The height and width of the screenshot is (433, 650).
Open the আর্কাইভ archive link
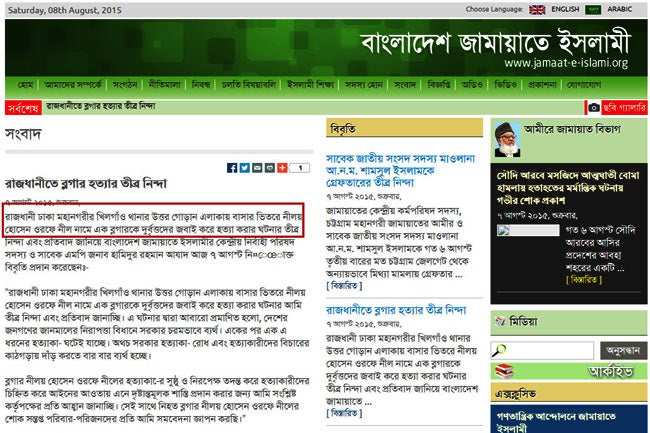coord(611,371)
